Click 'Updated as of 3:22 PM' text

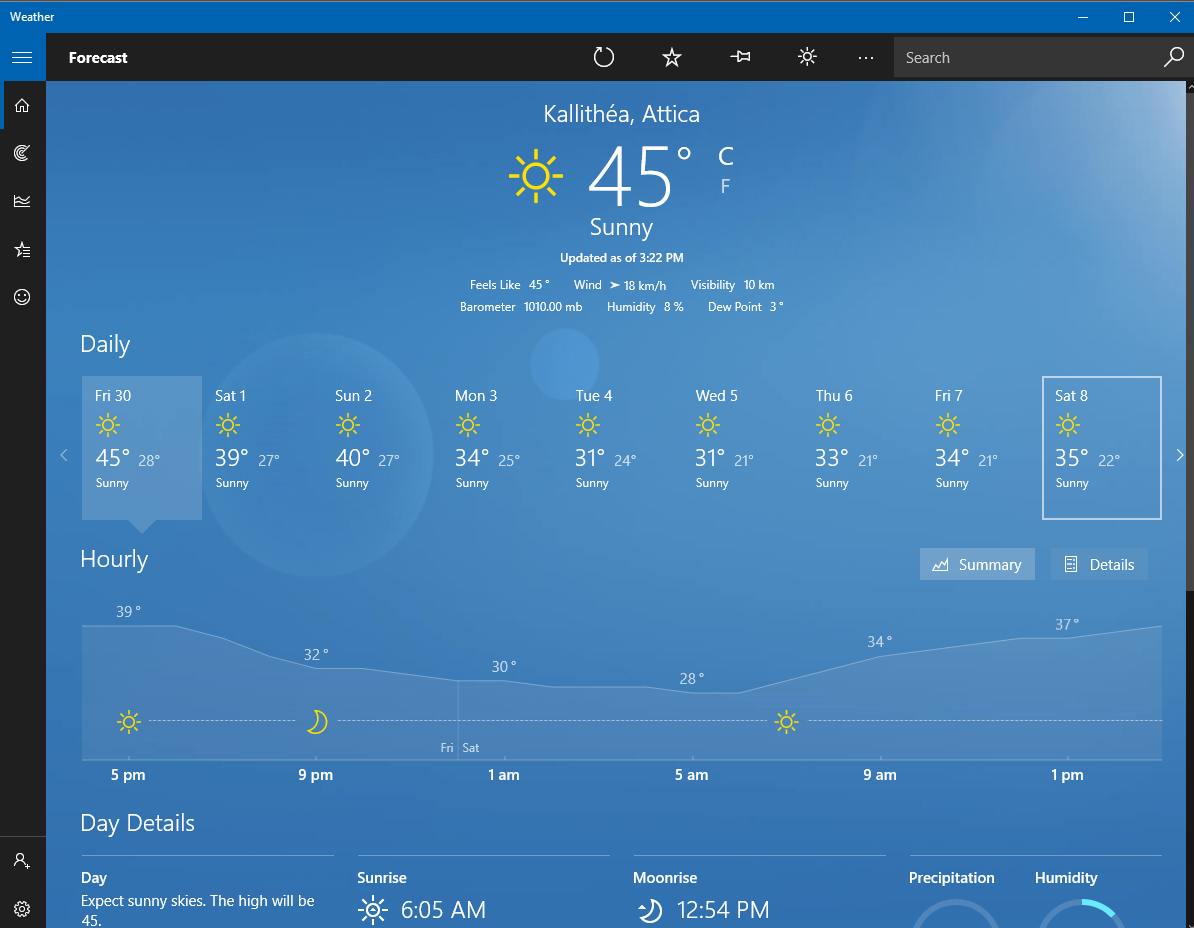621,258
